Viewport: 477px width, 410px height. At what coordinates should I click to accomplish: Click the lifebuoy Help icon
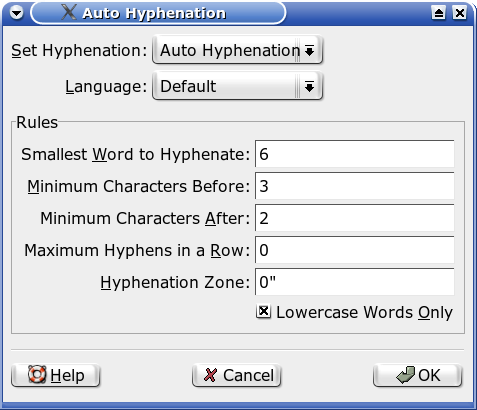tap(37, 375)
